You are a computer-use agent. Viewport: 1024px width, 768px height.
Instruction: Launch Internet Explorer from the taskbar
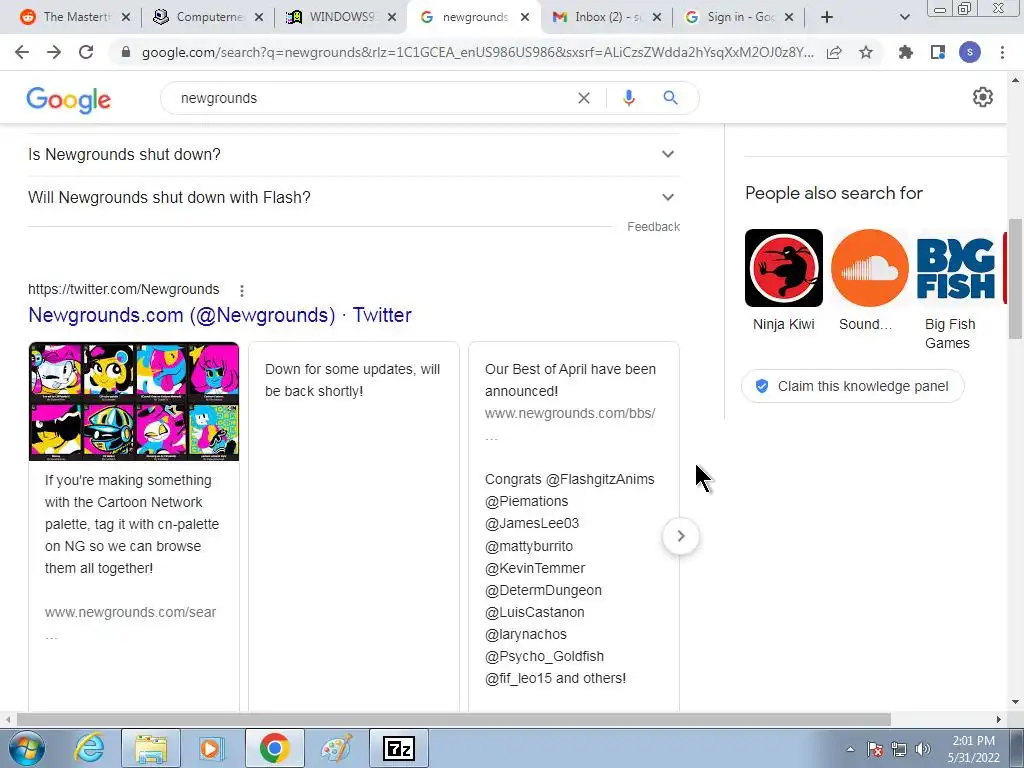88,748
